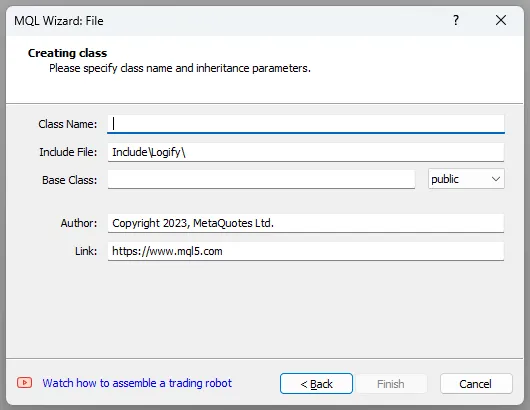The width and height of the screenshot is (530, 410).
Task: Edit the Author copyright field
Action: (x=306, y=223)
